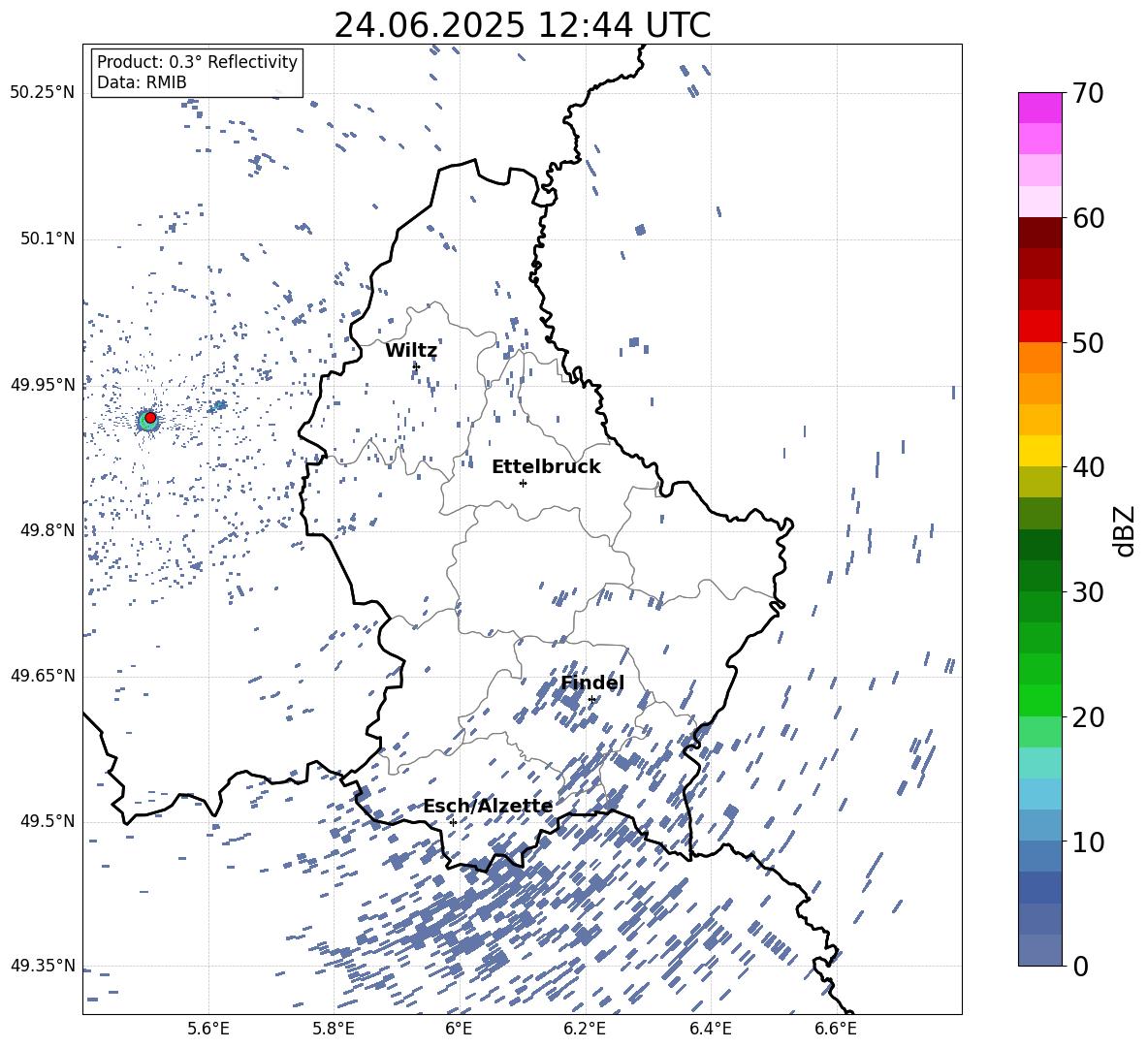
Task: Click the 0 colorbar tick label
Action: click(x=1080, y=966)
